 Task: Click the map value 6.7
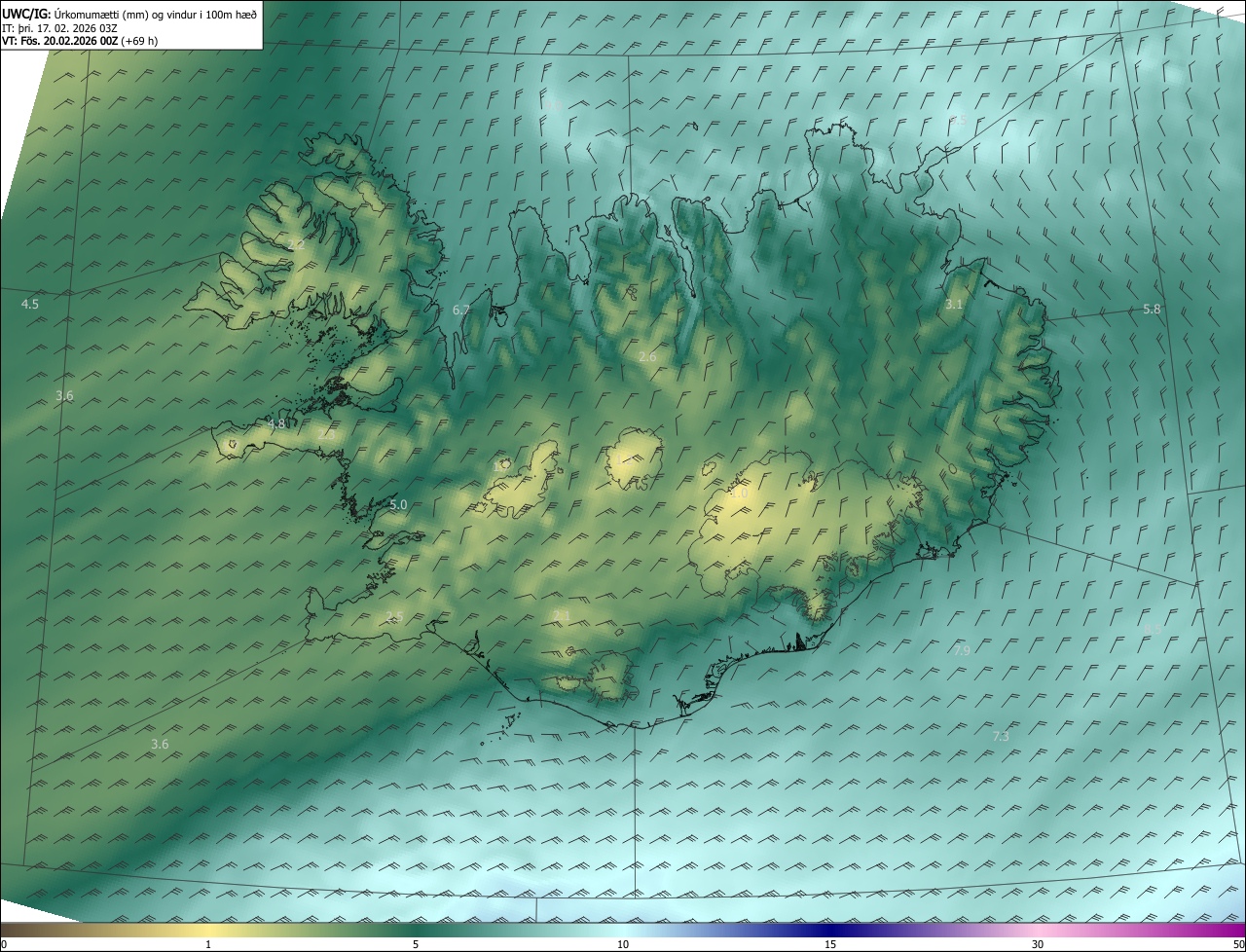coord(461,310)
